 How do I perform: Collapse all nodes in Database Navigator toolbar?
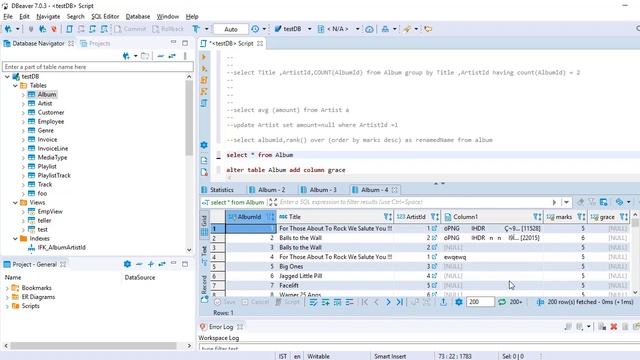160,56
